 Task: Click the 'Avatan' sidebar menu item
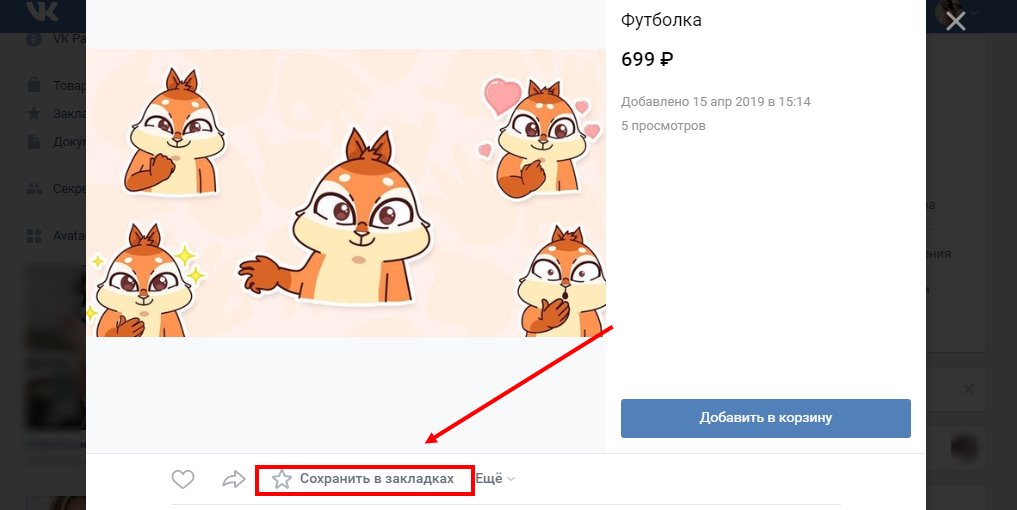coord(68,236)
